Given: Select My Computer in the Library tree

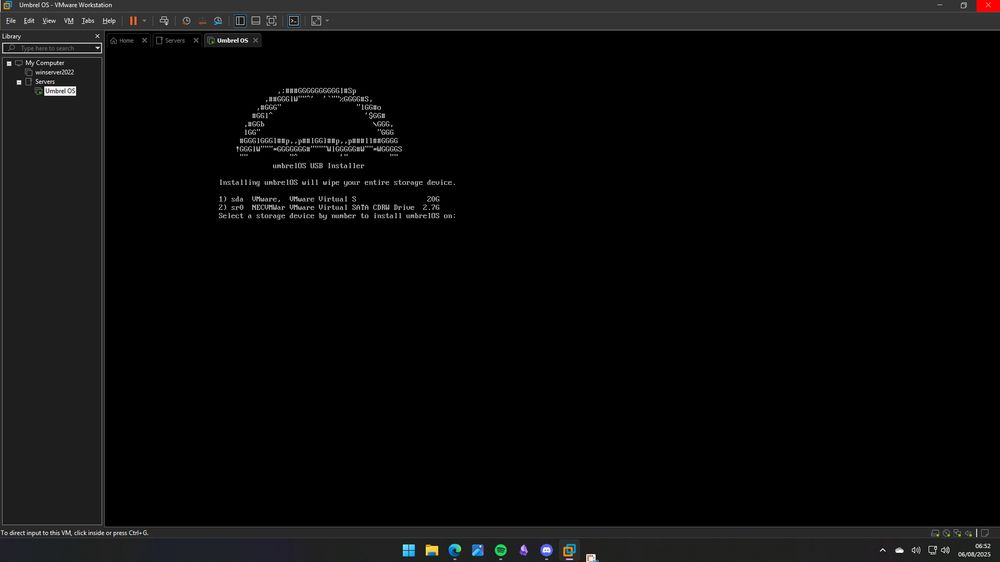Looking at the screenshot, I should (x=45, y=63).
